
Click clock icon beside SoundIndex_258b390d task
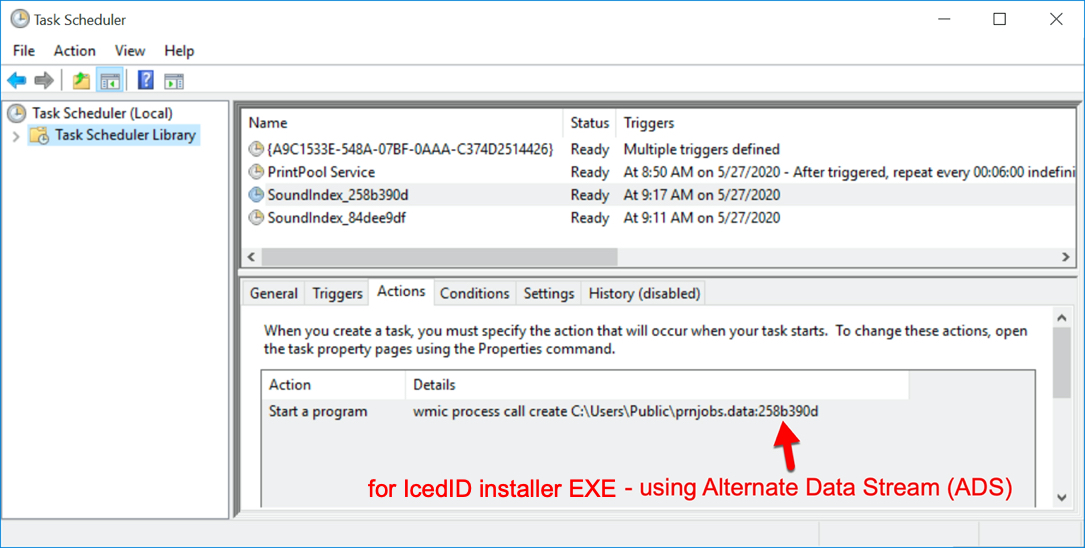256,194
